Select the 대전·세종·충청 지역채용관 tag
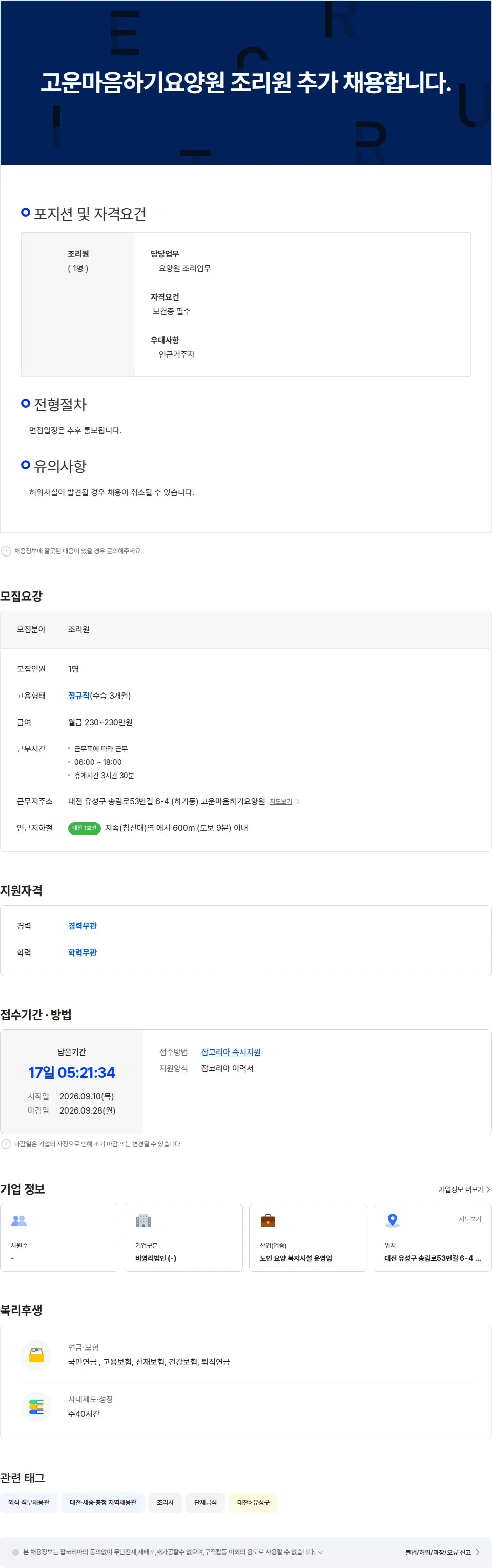Screen dimensions: 492x1568 coord(103,1502)
